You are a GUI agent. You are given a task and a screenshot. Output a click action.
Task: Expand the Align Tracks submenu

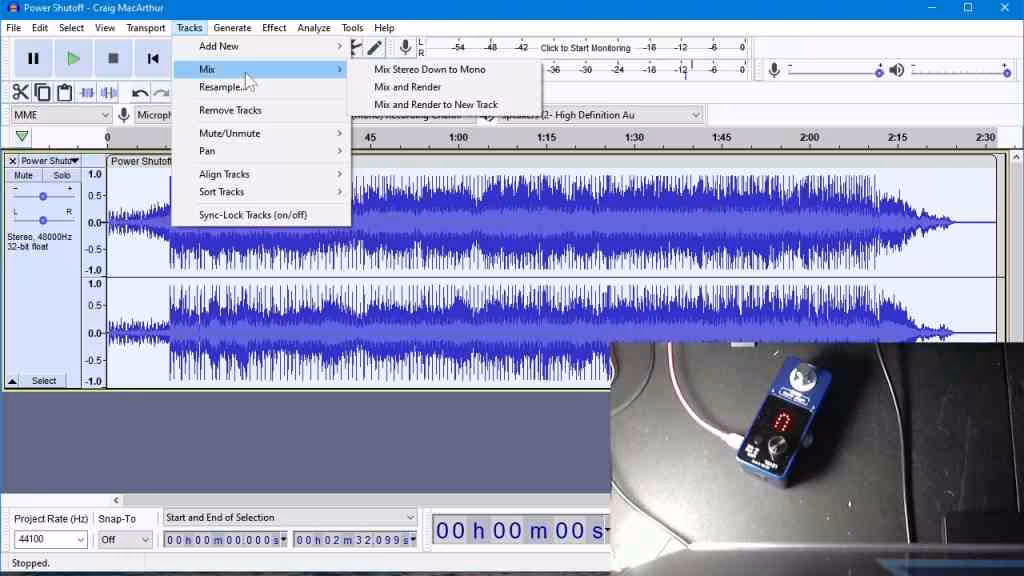261,174
